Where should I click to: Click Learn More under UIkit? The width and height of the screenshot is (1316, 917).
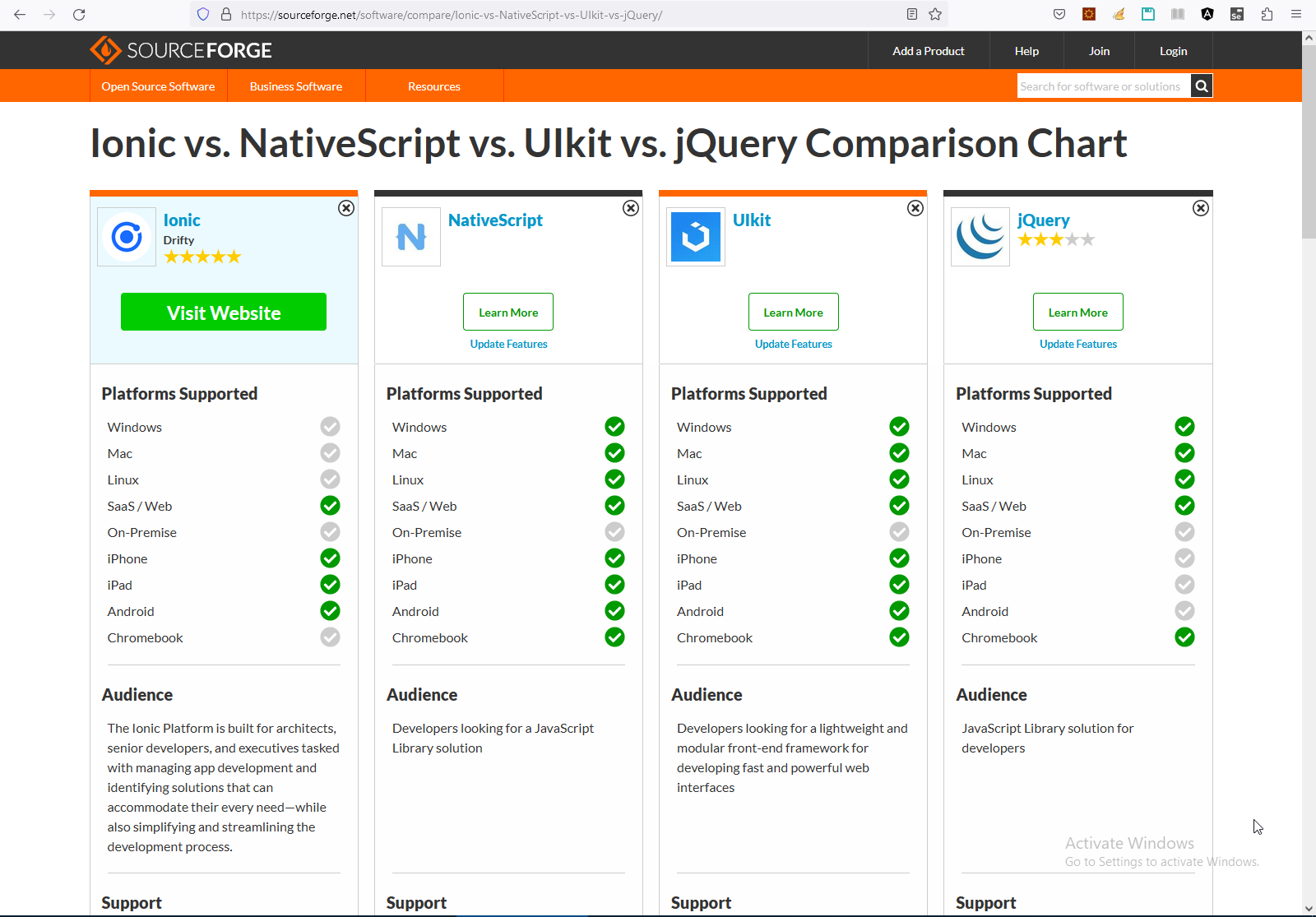click(x=794, y=312)
